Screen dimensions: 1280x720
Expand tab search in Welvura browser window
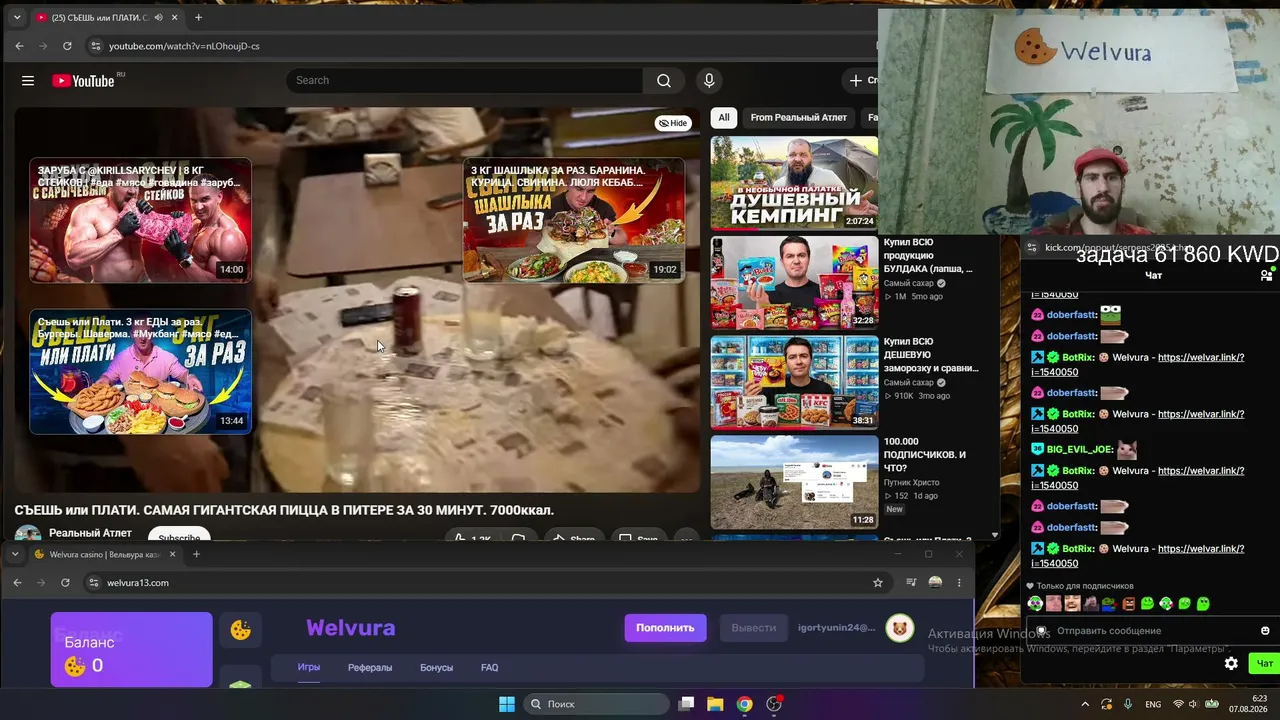click(x=15, y=554)
